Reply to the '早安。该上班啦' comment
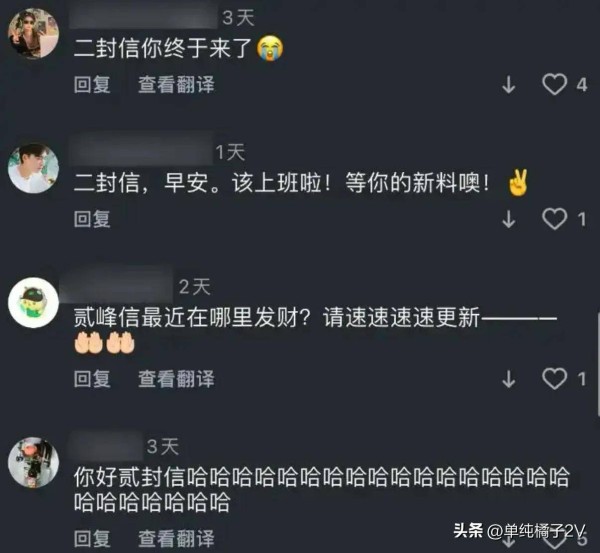The image size is (600, 553). coord(92,219)
